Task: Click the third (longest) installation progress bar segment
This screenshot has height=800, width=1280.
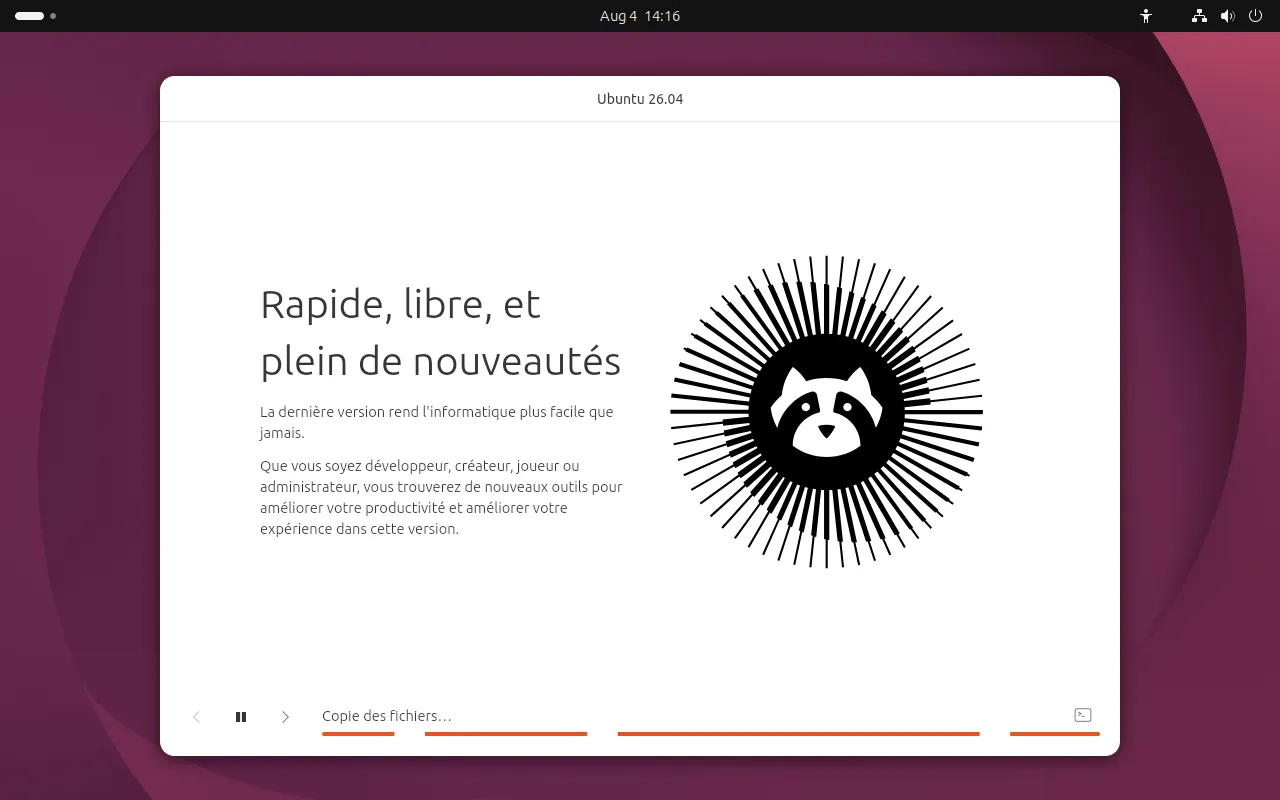Action: 798,734
